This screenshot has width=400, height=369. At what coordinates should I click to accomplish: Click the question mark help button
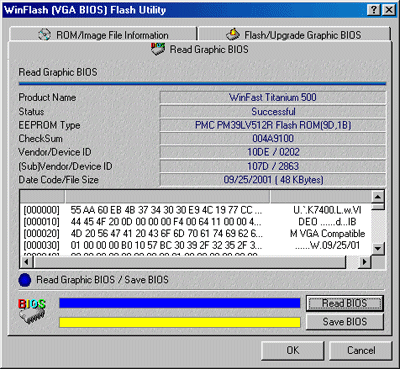point(374,10)
